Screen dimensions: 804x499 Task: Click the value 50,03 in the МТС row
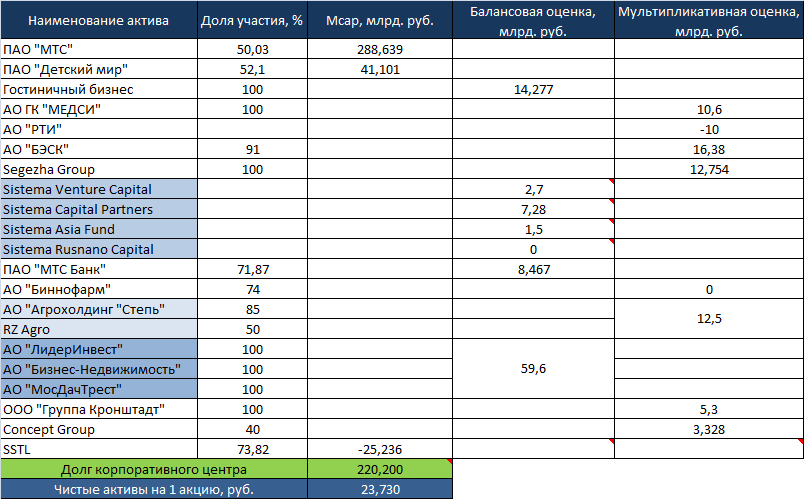[252, 49]
